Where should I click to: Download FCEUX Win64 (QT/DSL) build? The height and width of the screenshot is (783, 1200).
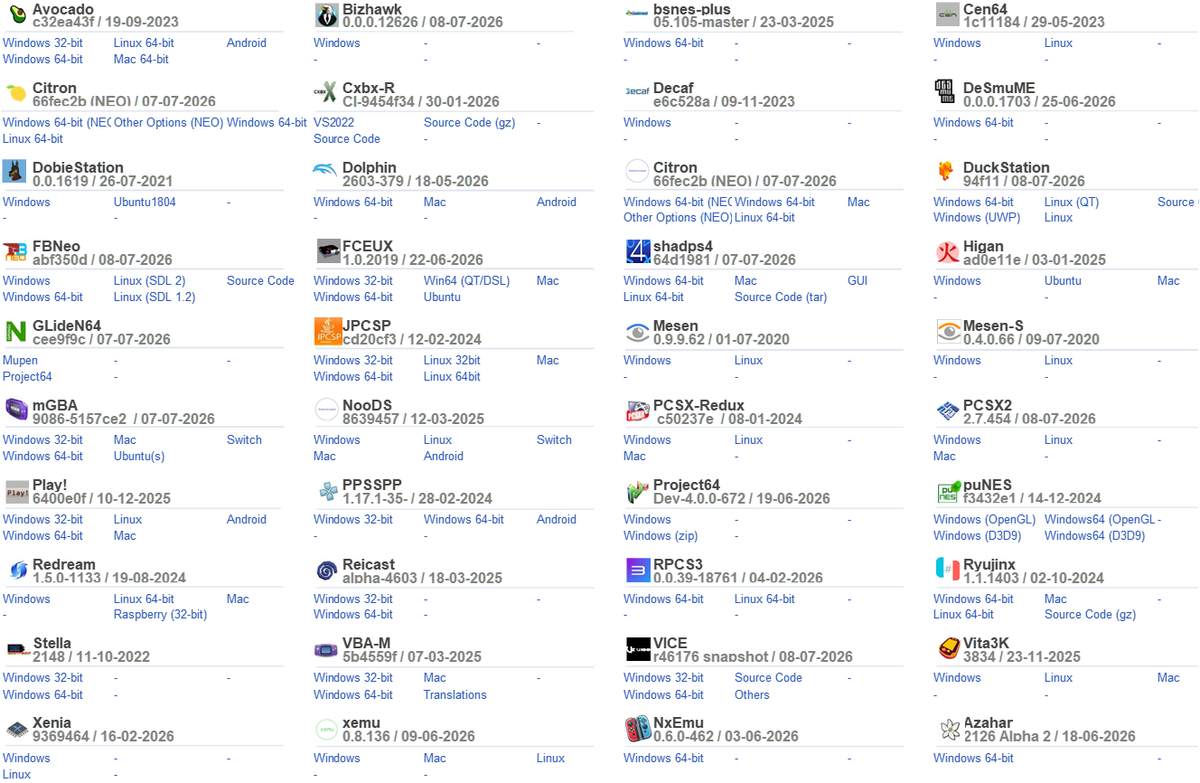[466, 281]
